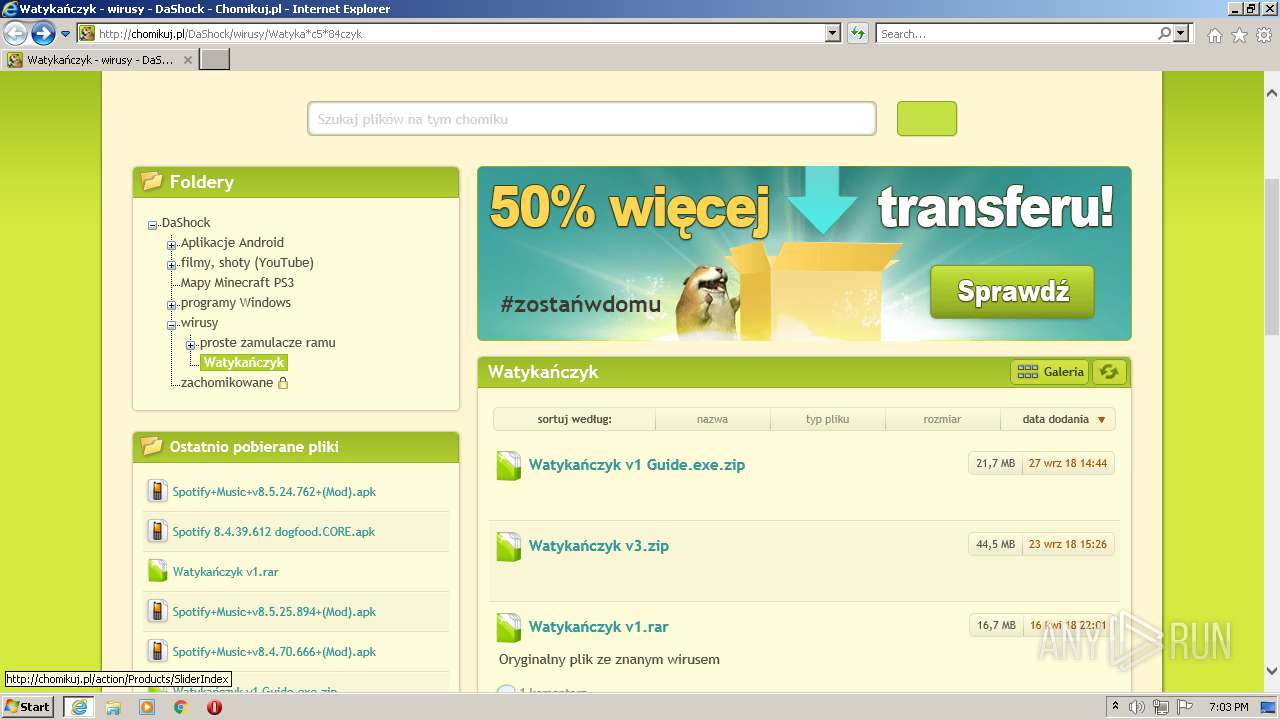Click the network tray icon

pos(1161,707)
